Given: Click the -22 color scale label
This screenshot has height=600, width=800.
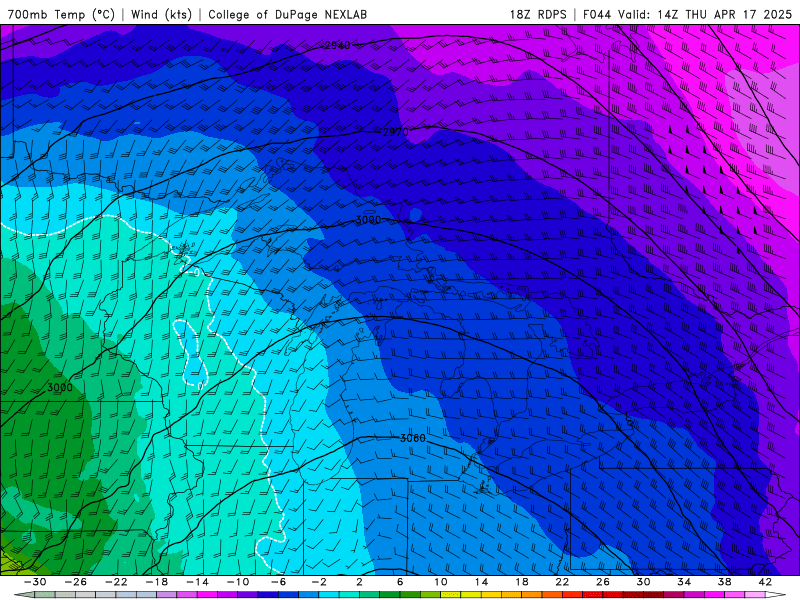Looking at the screenshot, I should [x=116, y=582].
